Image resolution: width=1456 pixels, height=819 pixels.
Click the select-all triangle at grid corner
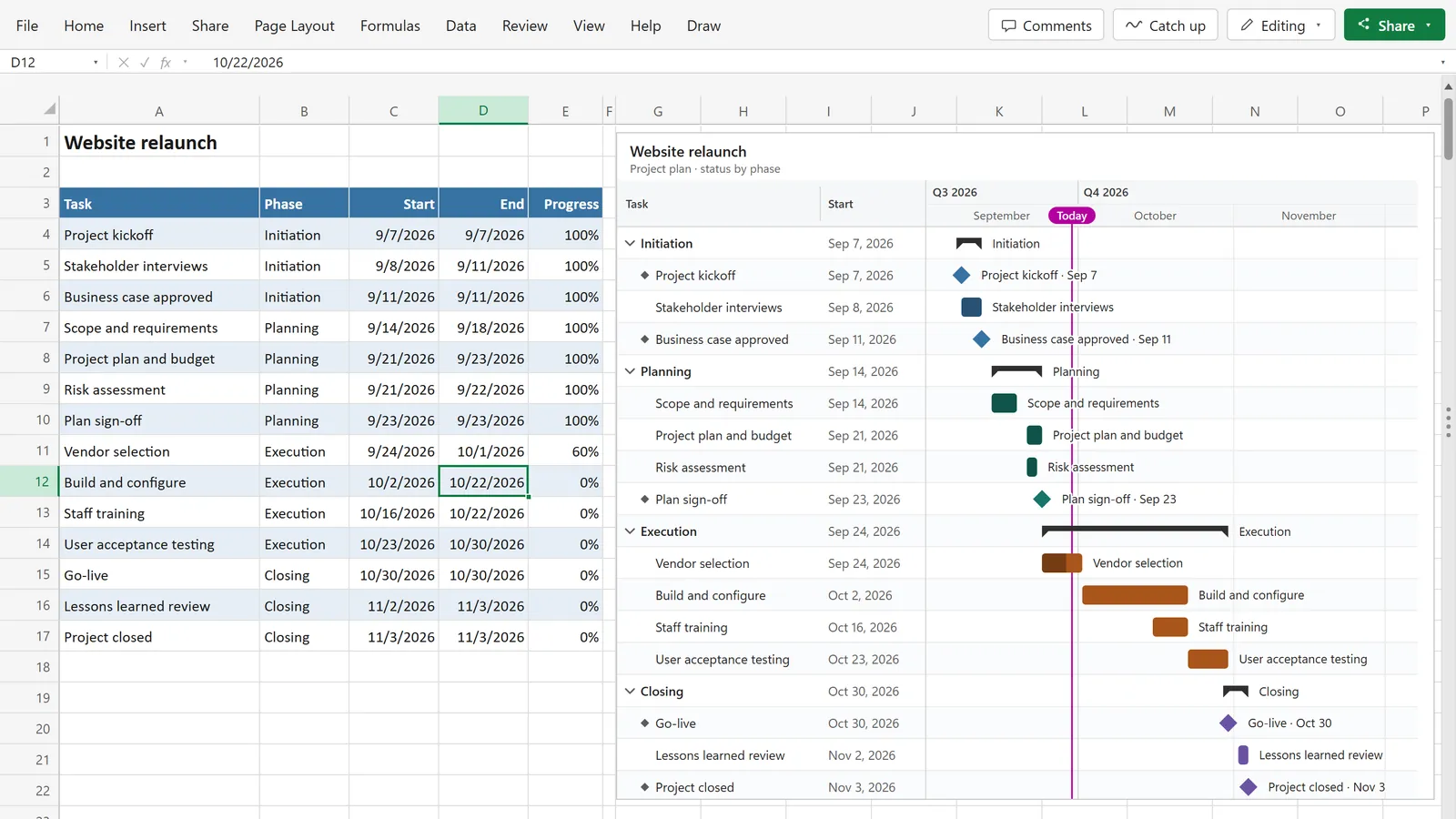click(50, 109)
